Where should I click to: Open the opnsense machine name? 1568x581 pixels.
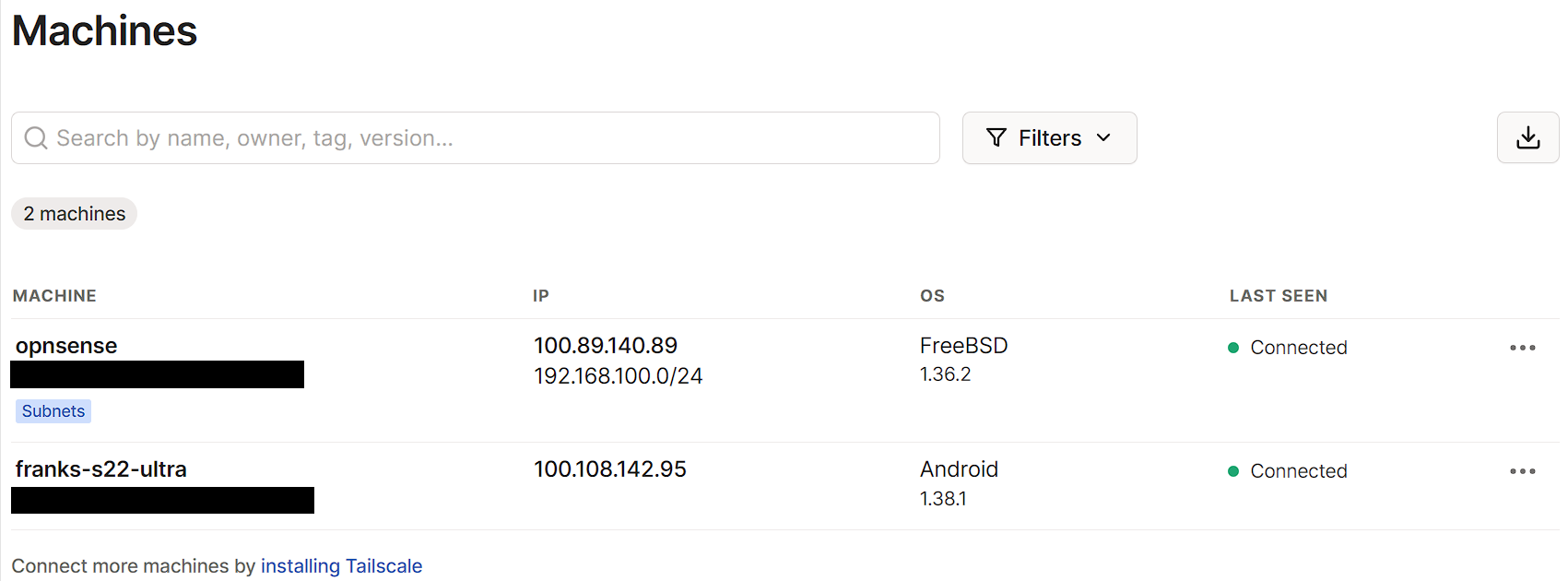click(x=66, y=346)
